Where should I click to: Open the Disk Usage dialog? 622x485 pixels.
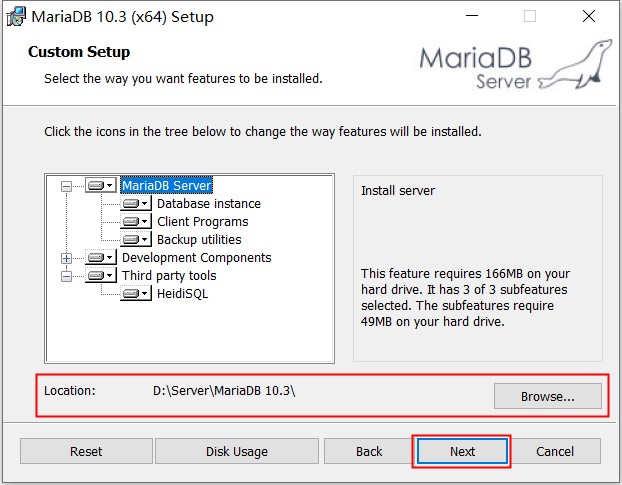click(237, 451)
